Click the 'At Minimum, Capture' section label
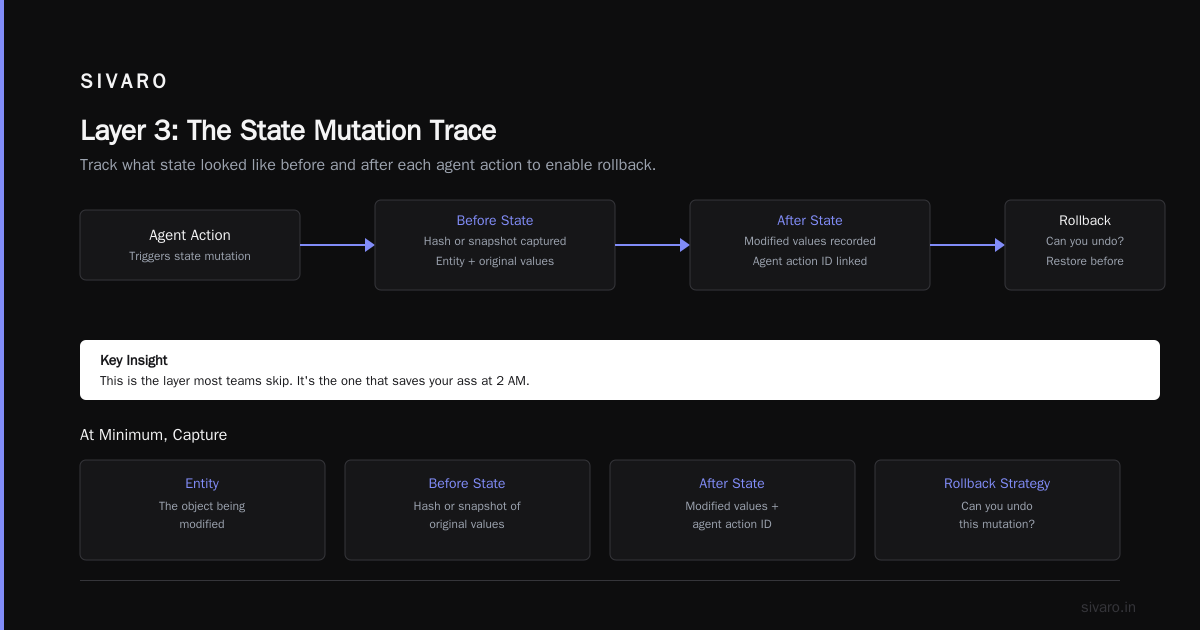Image resolution: width=1200 pixels, height=630 pixels. (153, 435)
